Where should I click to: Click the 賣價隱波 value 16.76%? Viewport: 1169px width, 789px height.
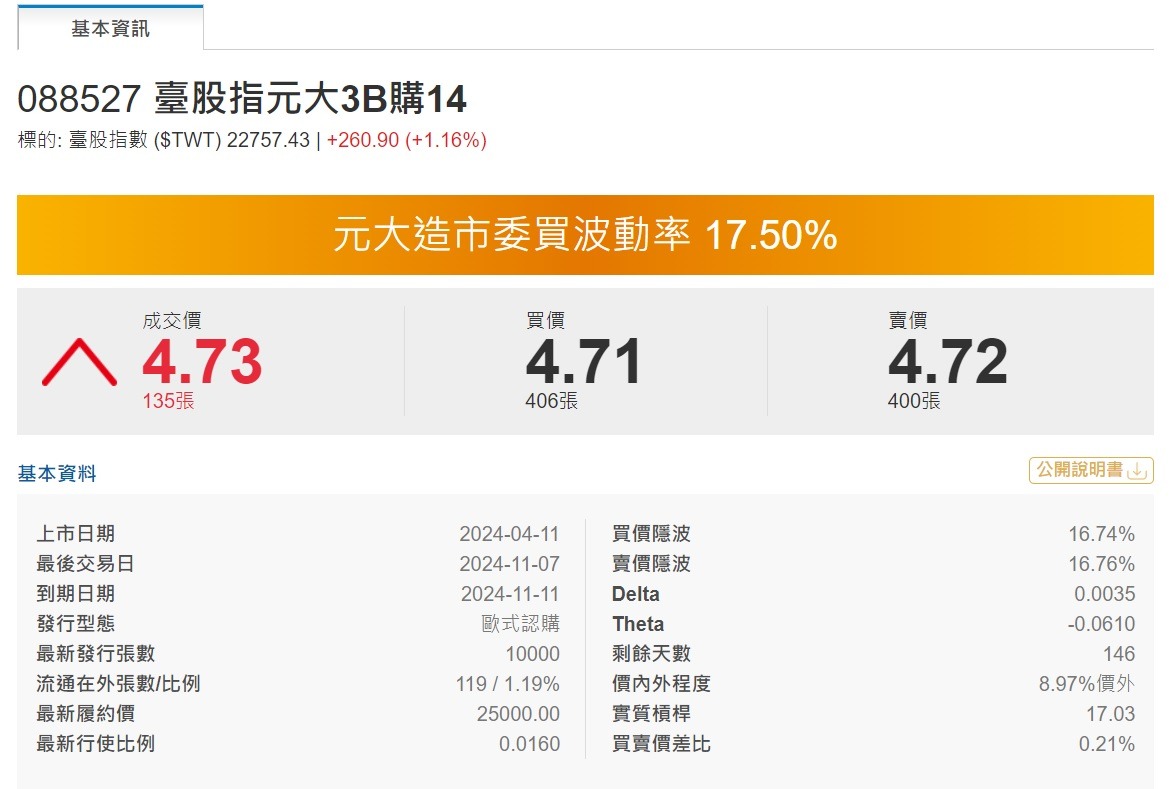[x=1101, y=564]
